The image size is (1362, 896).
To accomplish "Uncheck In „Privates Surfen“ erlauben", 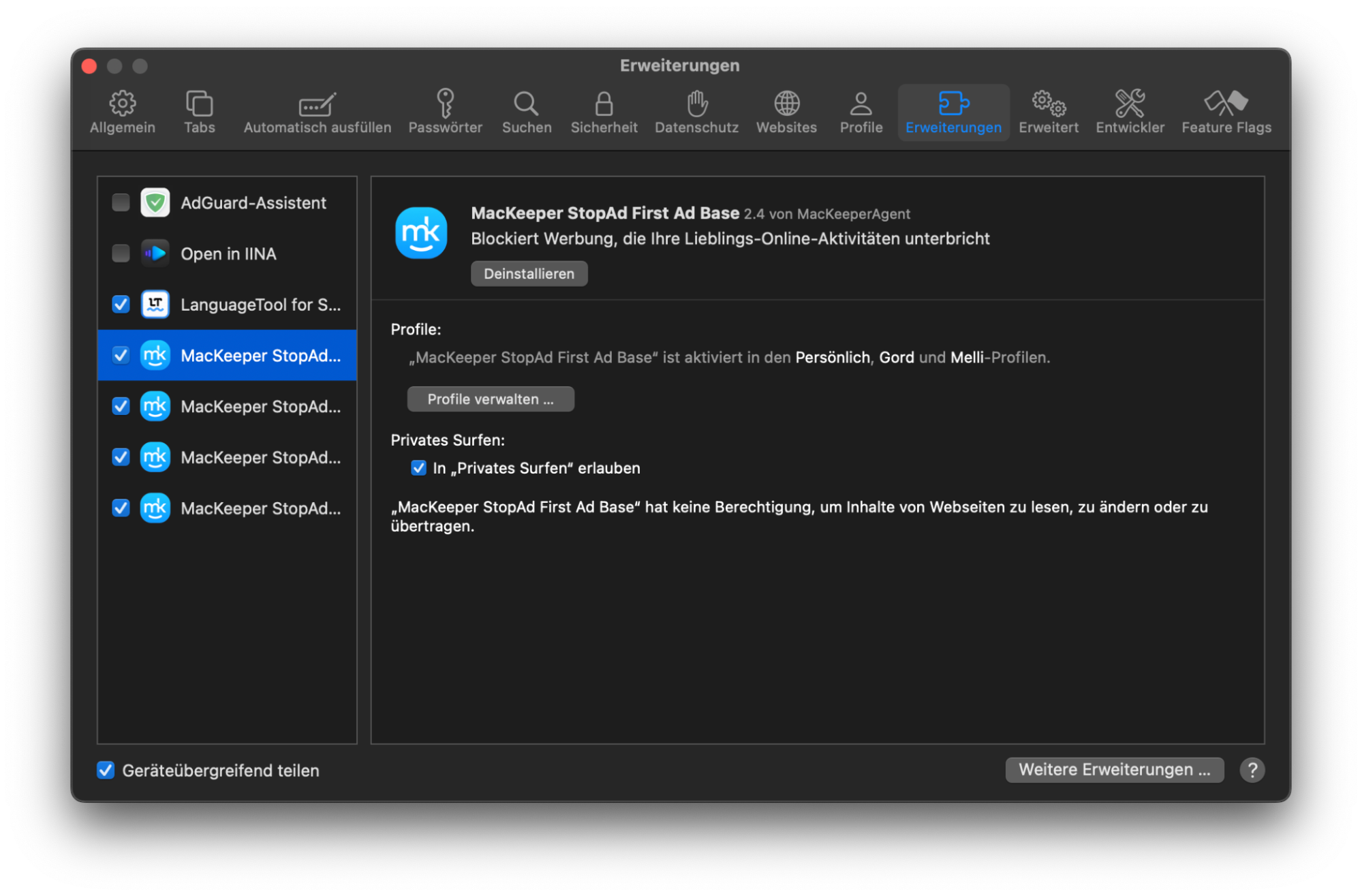I will click(x=418, y=468).
